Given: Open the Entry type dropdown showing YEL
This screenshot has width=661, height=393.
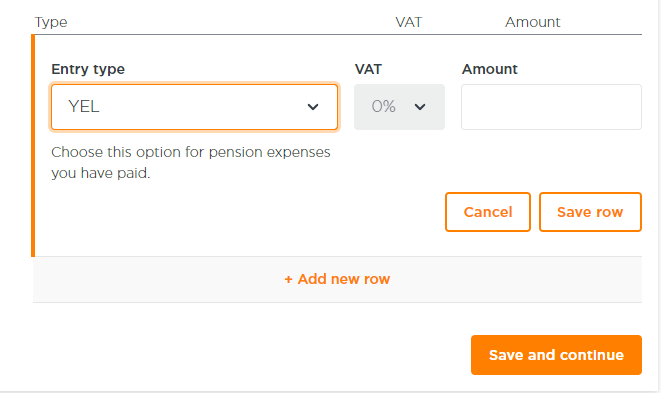Looking at the screenshot, I should pyautogui.click(x=194, y=107).
